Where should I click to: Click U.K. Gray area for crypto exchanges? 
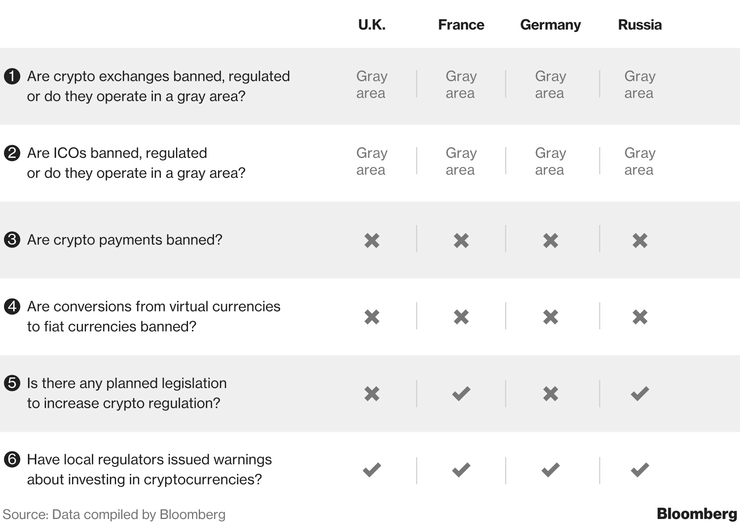pyautogui.click(x=372, y=85)
